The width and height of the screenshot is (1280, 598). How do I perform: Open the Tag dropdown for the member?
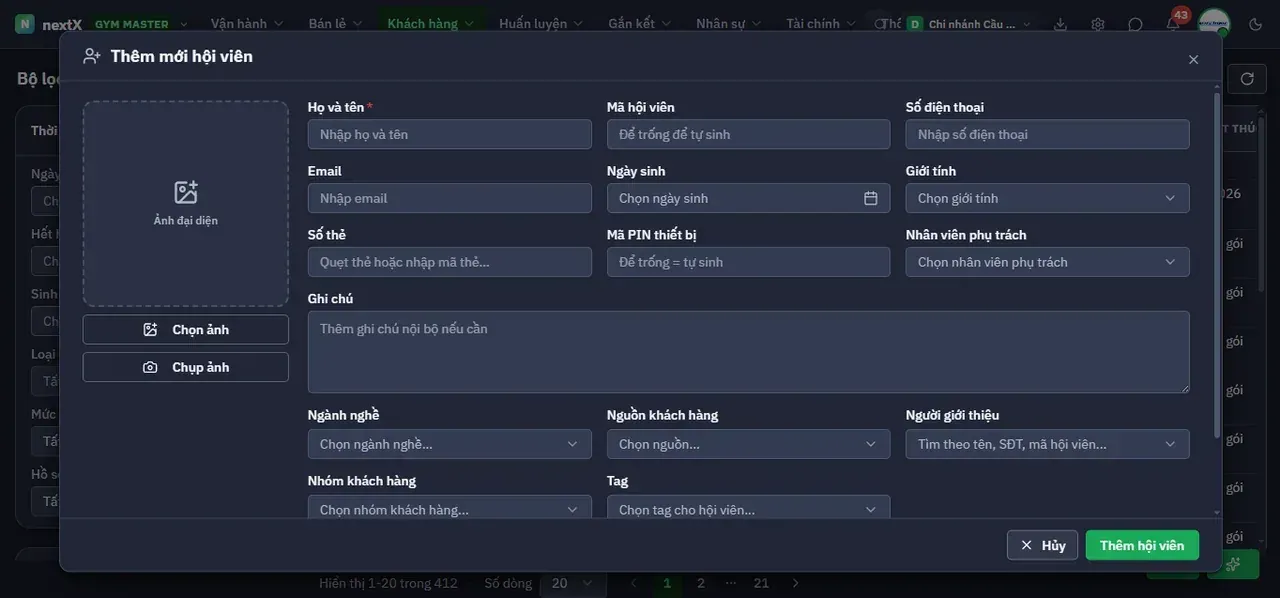(749, 509)
